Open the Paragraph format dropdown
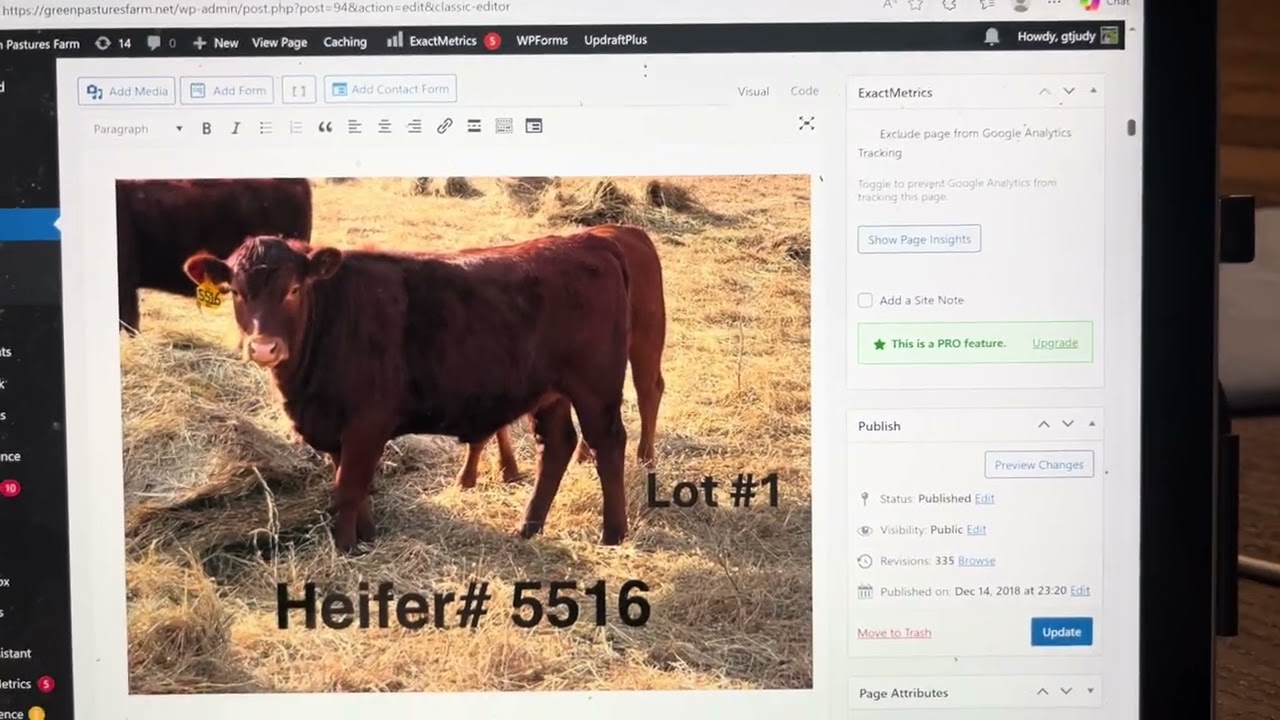The image size is (1280, 720). coord(137,129)
